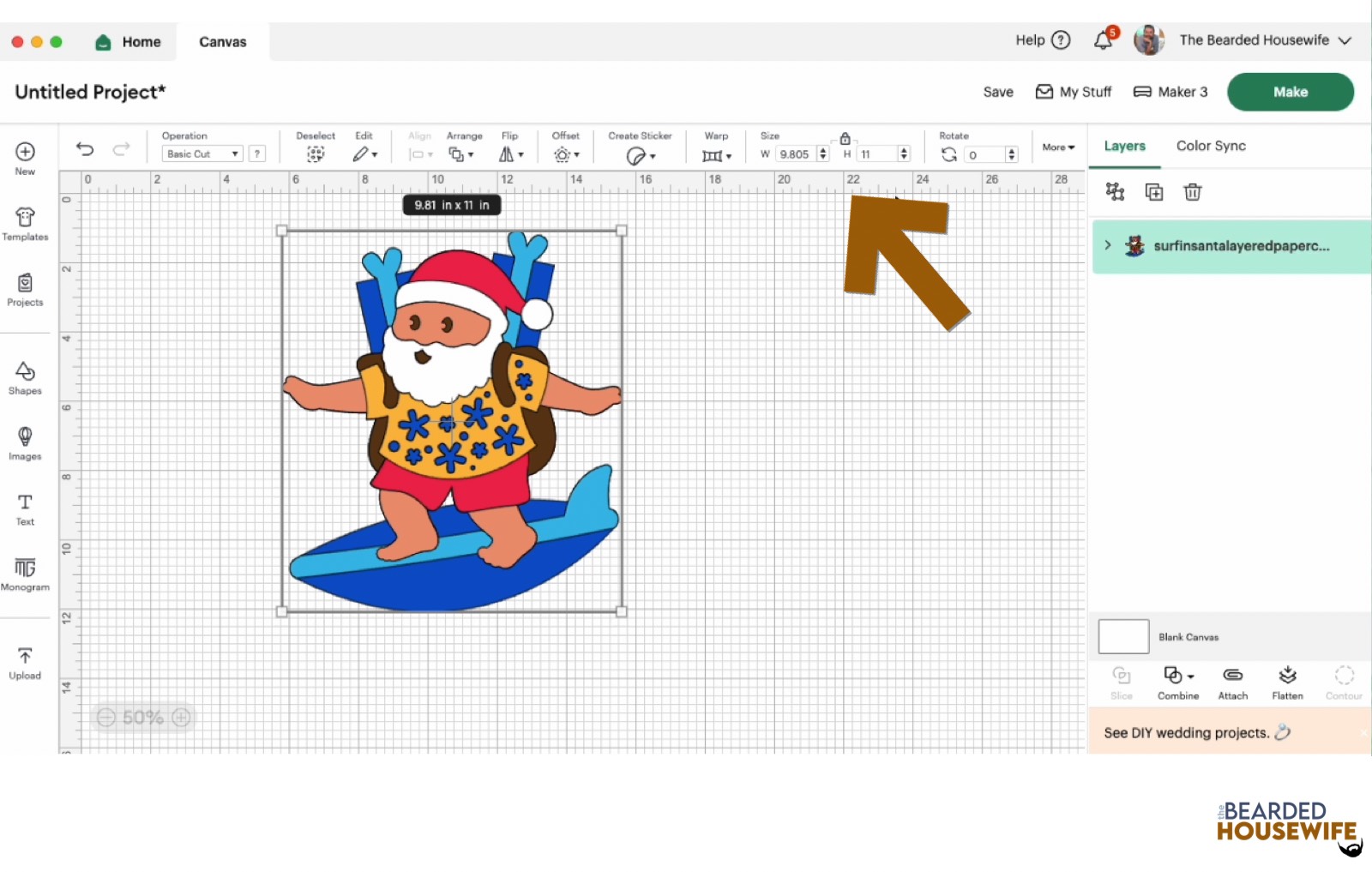
Task: Open the notifications bell
Action: [x=1104, y=39]
